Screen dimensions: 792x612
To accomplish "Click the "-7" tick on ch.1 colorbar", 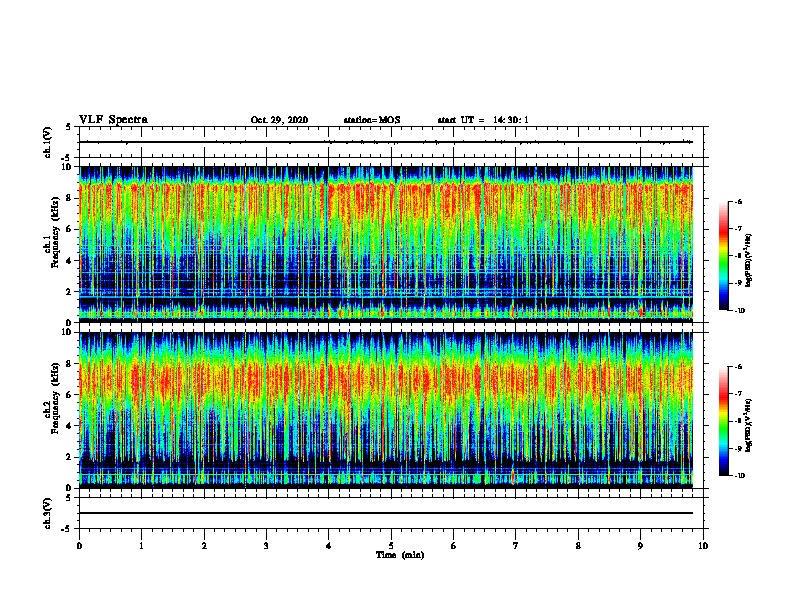I will point(739,229).
